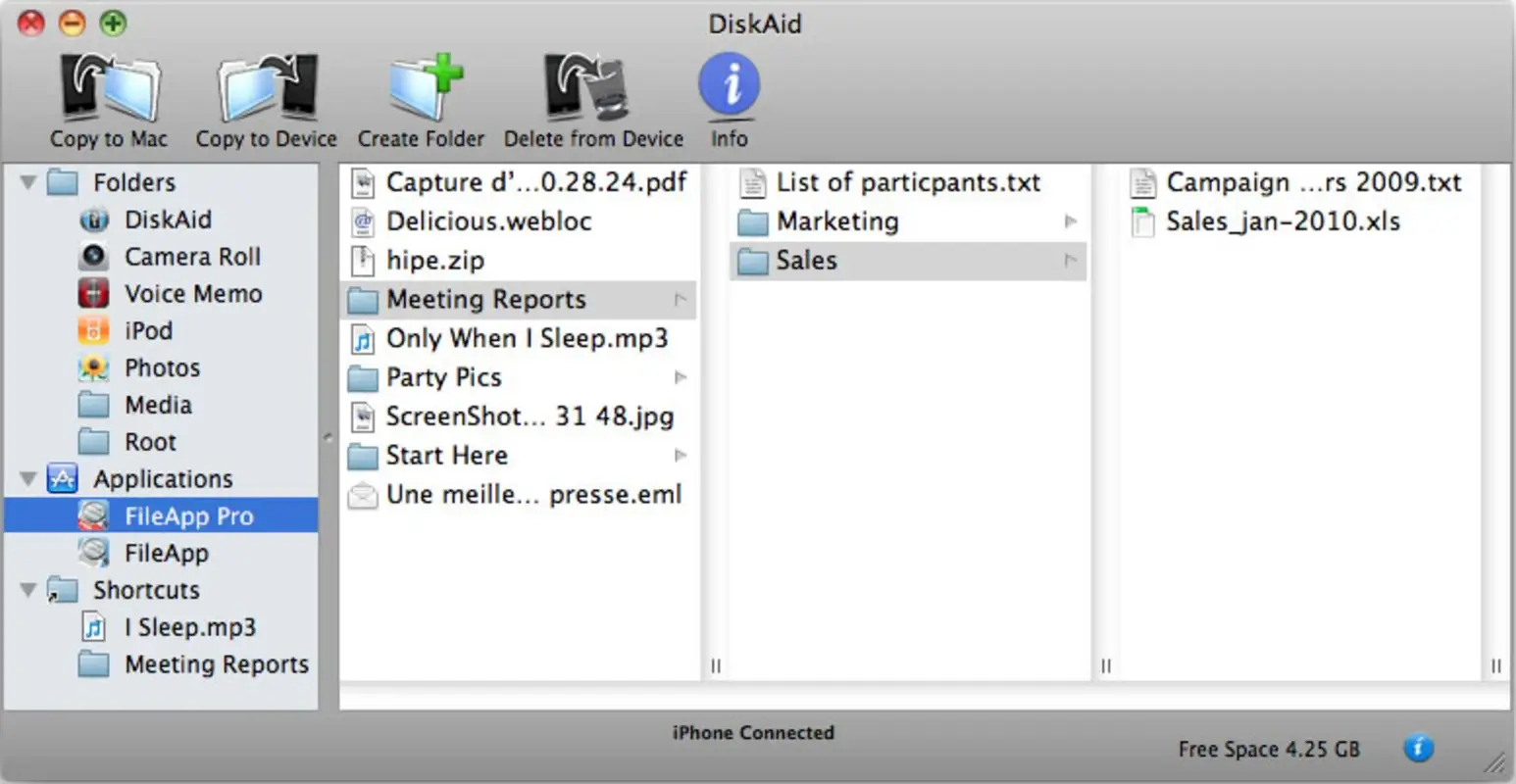The image size is (1516, 784).
Task: Expand the Party Pics folder arrow
Action: [680, 377]
